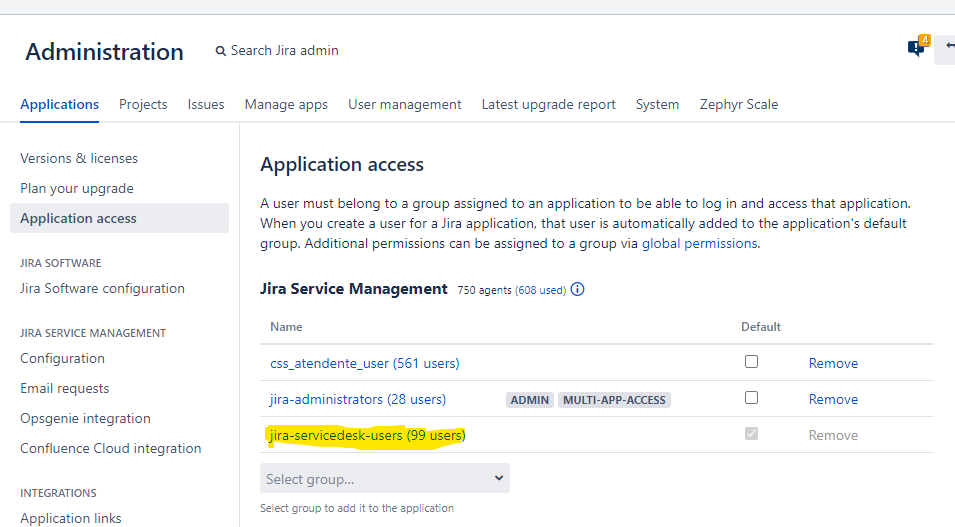
Task: Click the INTEGRATIONS sidebar heading
Action: coord(58,493)
